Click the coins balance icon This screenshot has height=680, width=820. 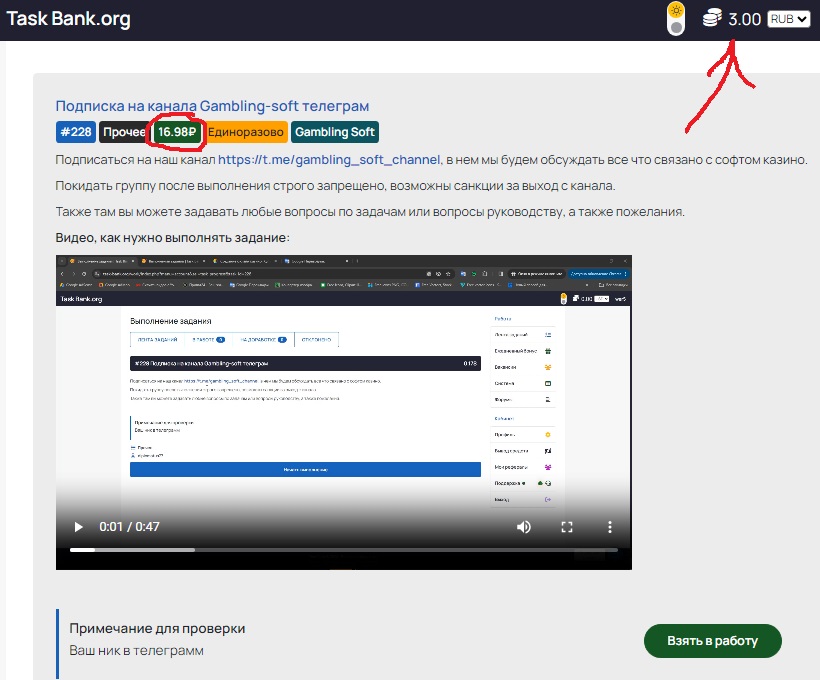[x=712, y=18]
